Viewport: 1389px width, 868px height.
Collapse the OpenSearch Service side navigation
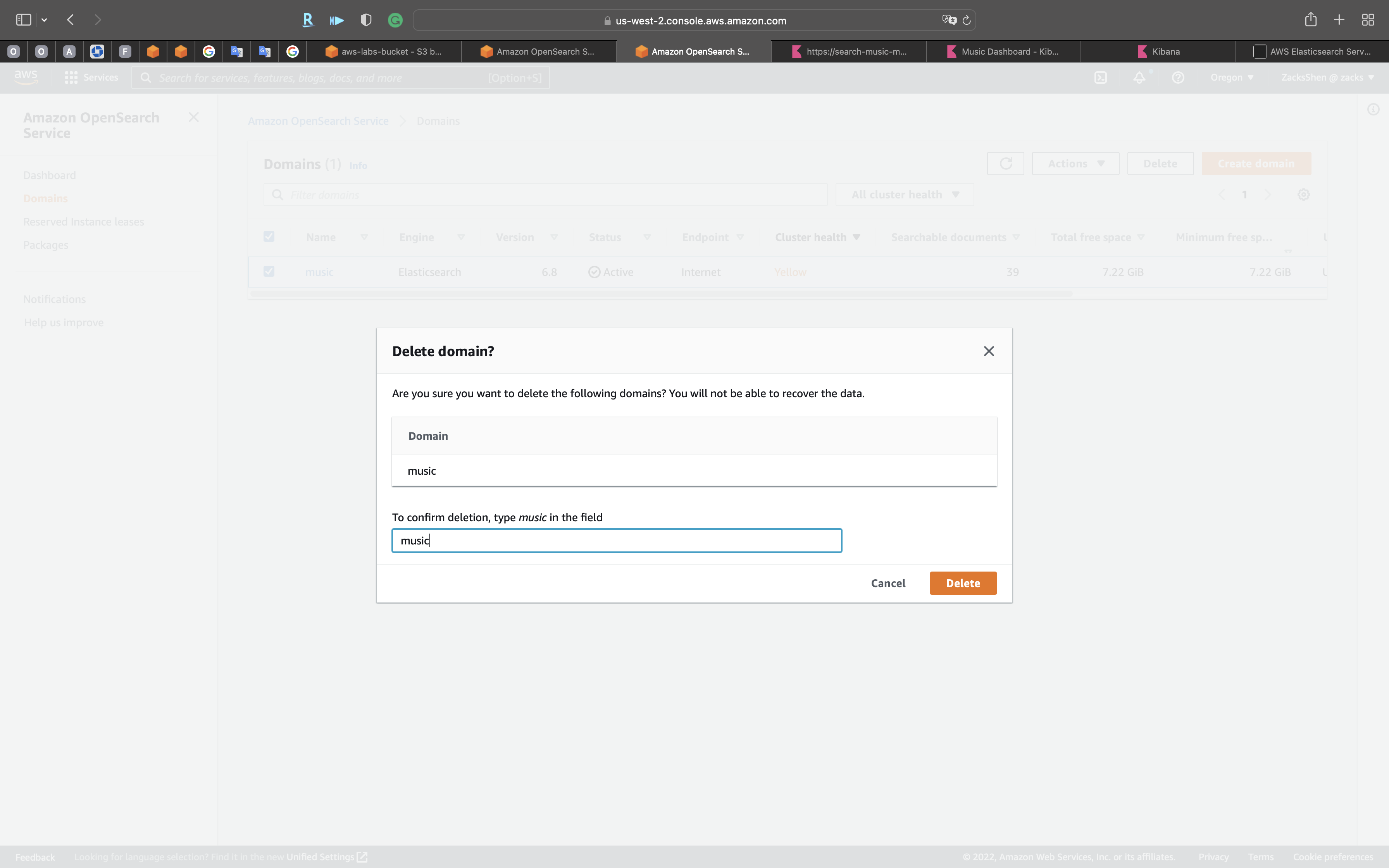coord(193,118)
